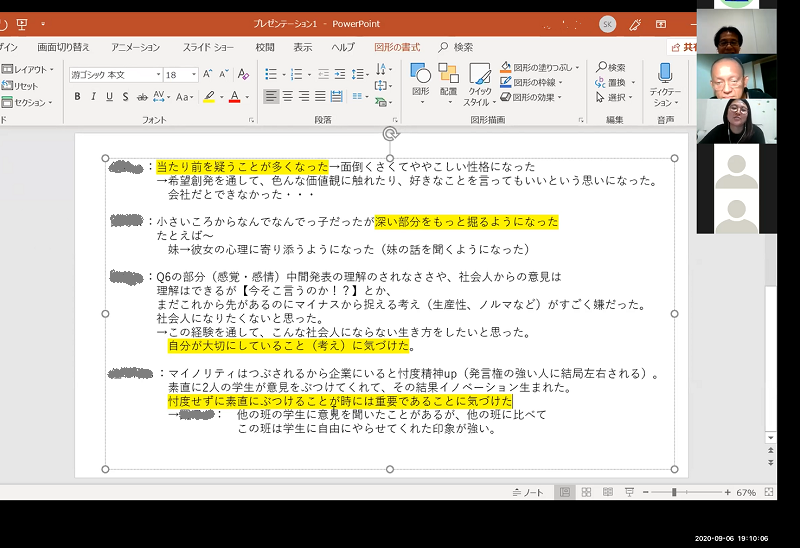800x548 pixels.
Task: Open reading view from status bar
Action: pos(607,492)
